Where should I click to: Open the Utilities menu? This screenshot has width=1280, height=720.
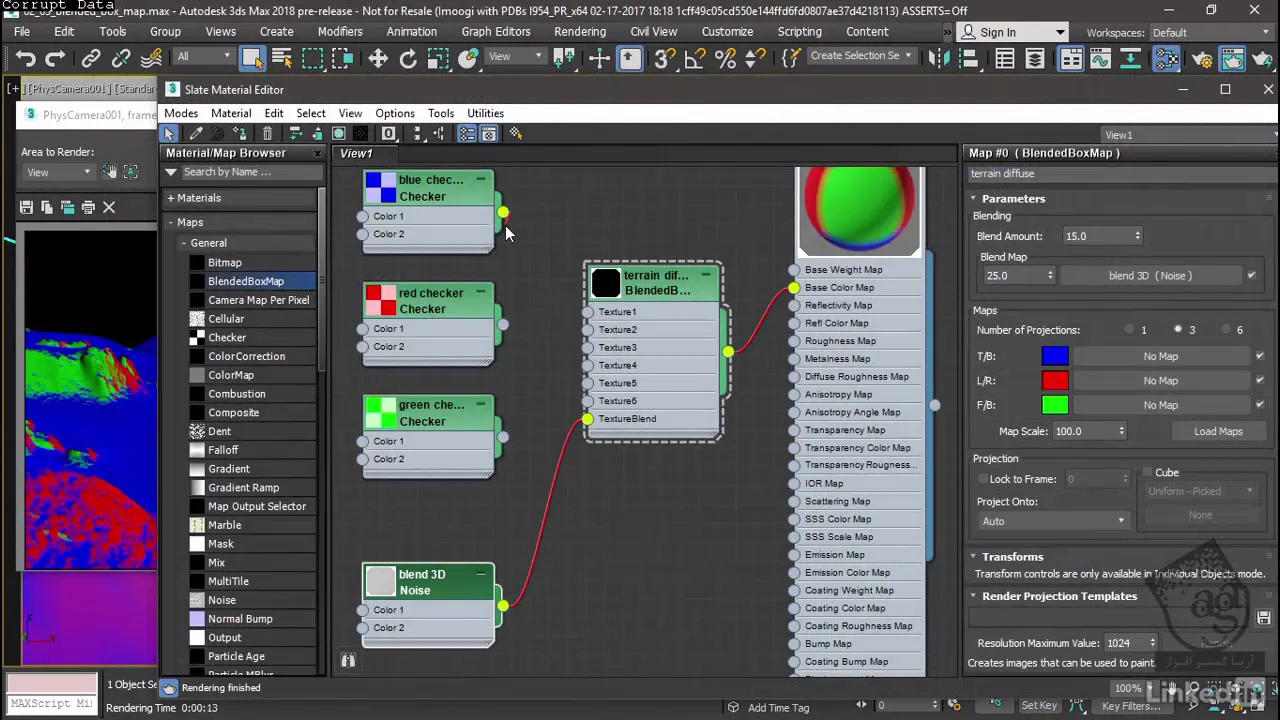point(485,113)
